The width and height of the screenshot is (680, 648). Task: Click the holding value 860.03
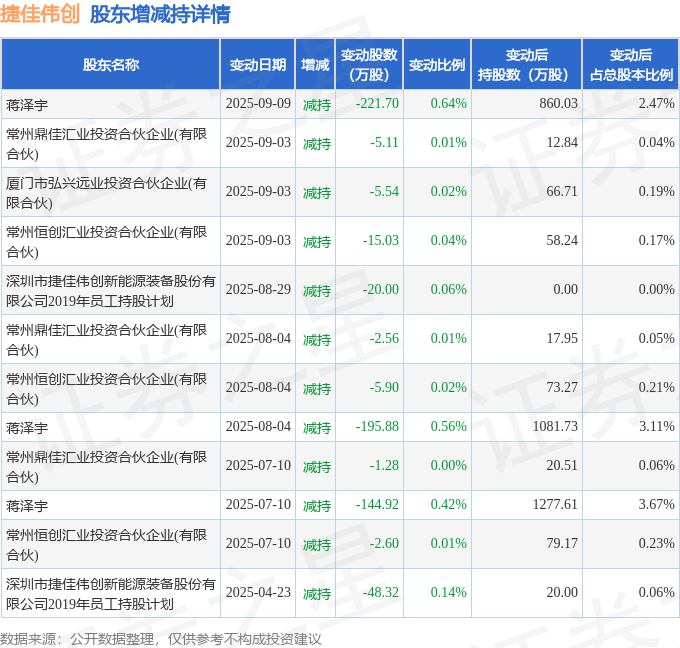(x=559, y=103)
